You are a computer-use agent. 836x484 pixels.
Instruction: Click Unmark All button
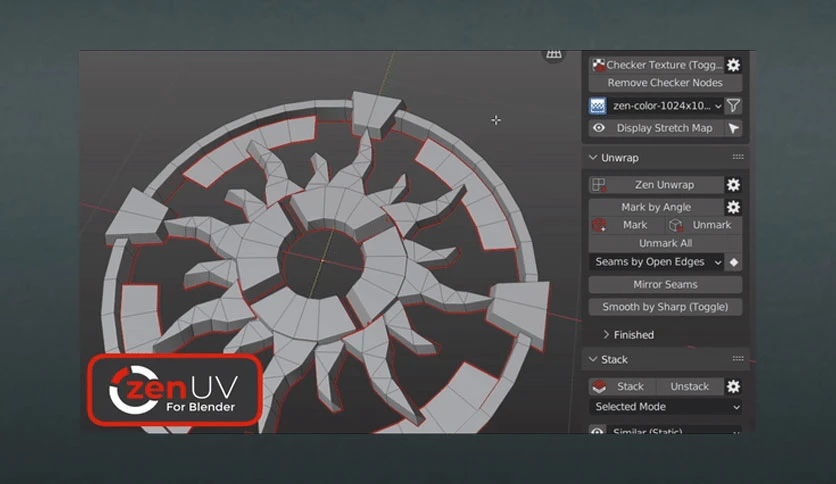pos(665,243)
